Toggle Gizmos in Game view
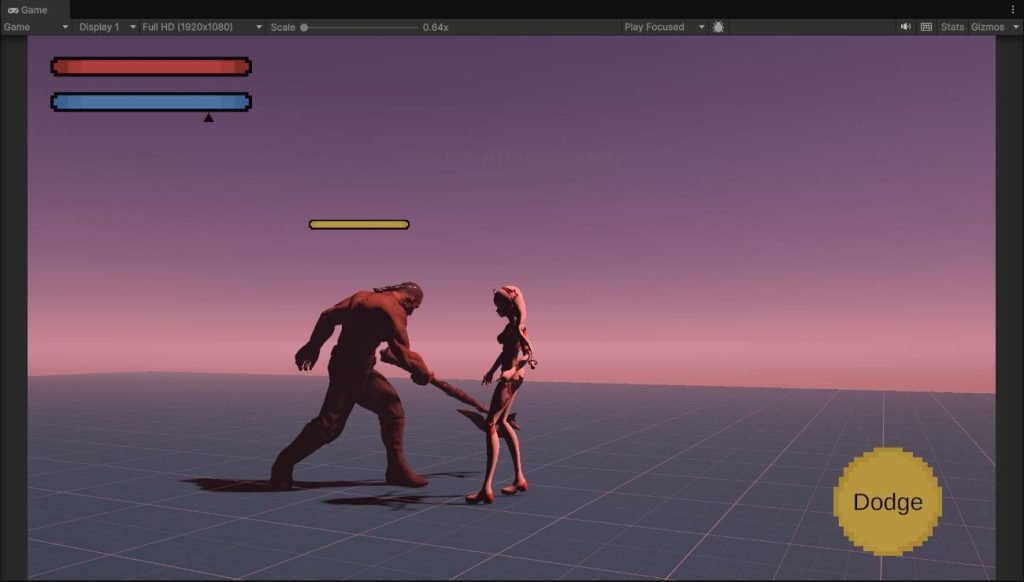This screenshot has width=1024, height=582. (x=987, y=27)
